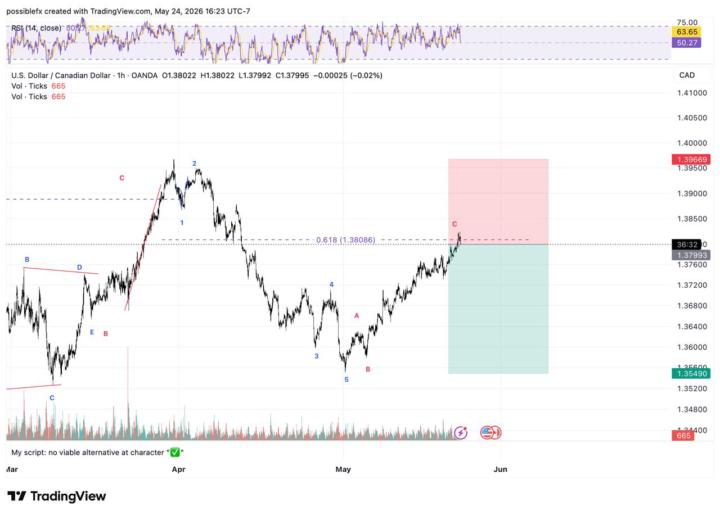The width and height of the screenshot is (720, 515).
Task: Click the blue wave label 2
Action: 194,163
